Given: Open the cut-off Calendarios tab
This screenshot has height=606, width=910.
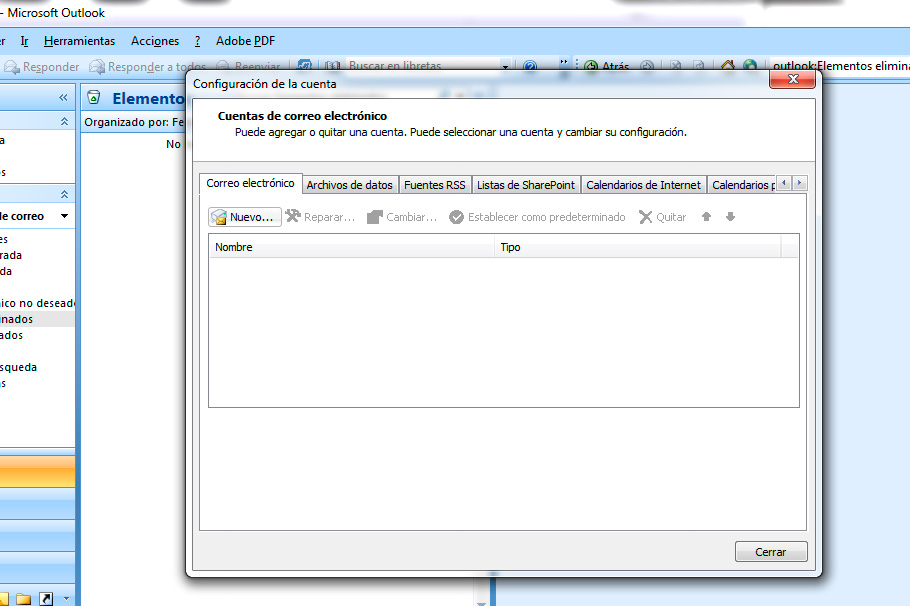Looking at the screenshot, I should 742,185.
